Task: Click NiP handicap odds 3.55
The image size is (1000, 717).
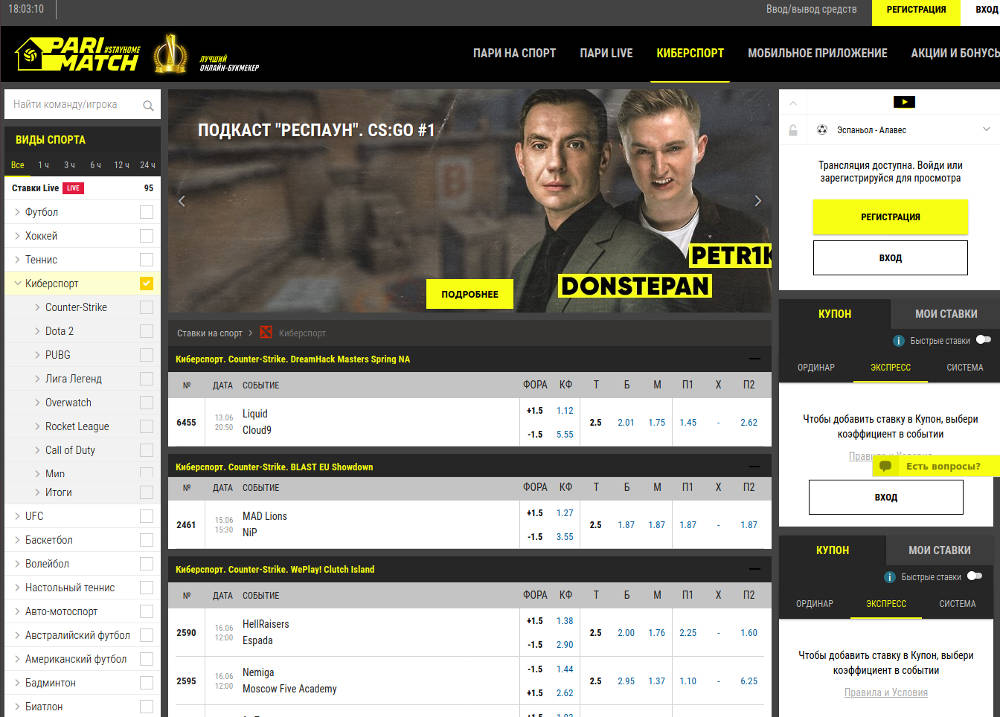Action: point(564,536)
